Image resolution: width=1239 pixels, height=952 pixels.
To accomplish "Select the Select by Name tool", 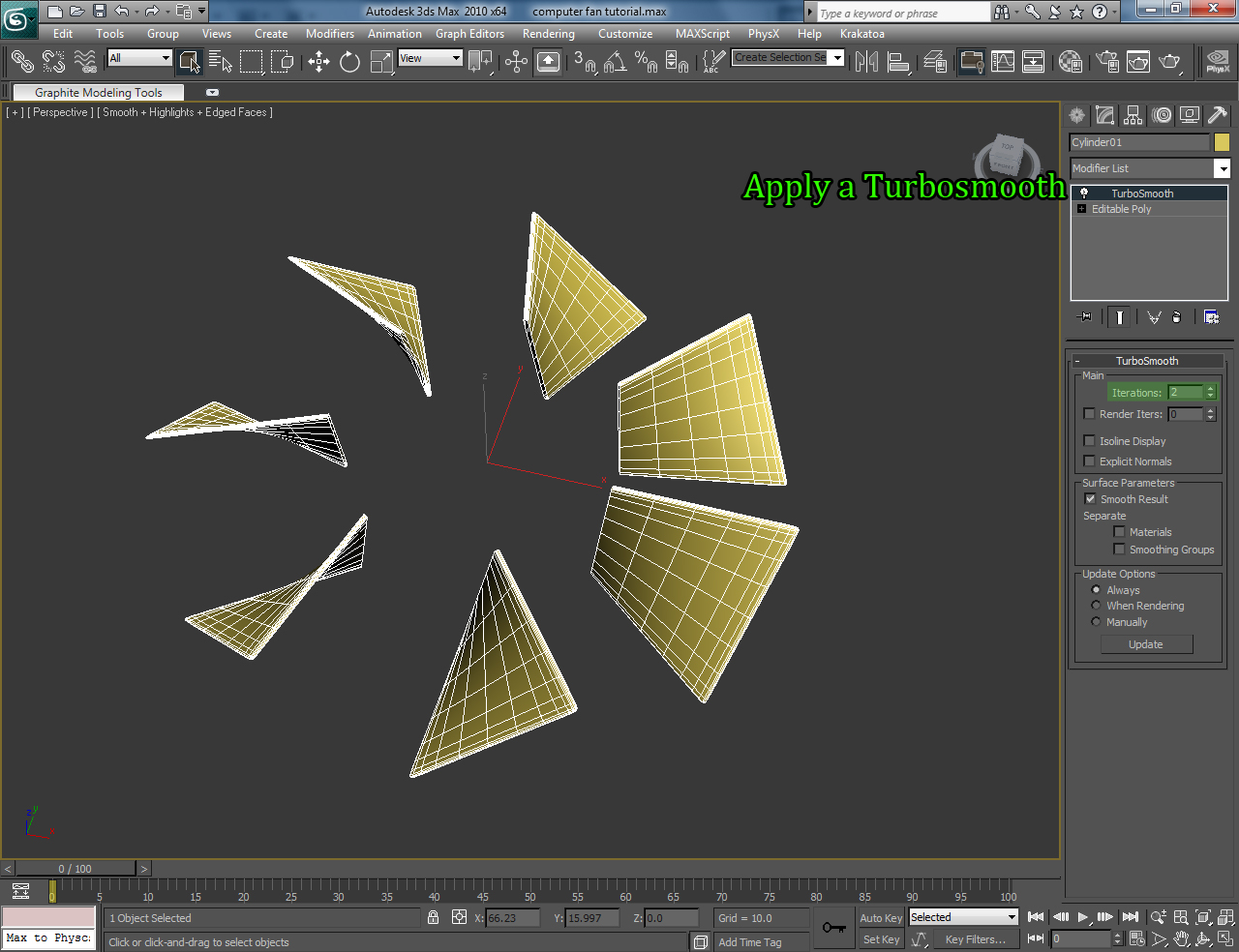I will point(221,62).
